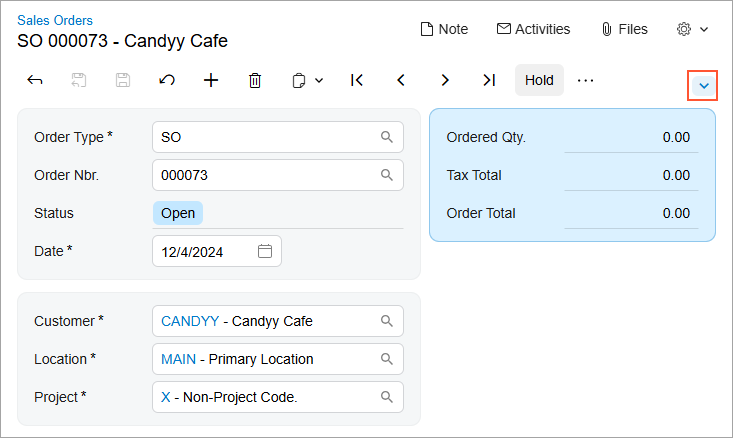
Task: Open the settings gear dropdown menu
Action: click(x=692, y=30)
